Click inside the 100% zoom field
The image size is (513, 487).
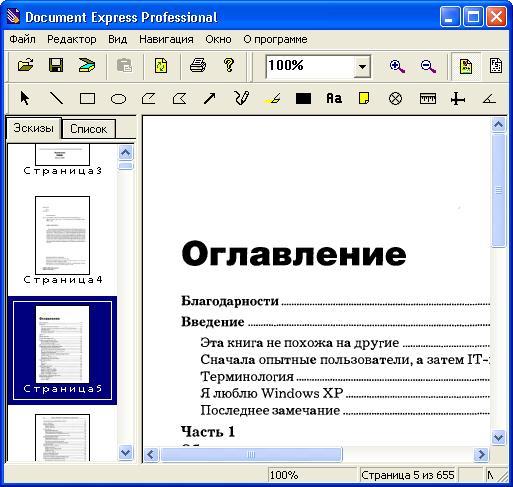pos(310,66)
